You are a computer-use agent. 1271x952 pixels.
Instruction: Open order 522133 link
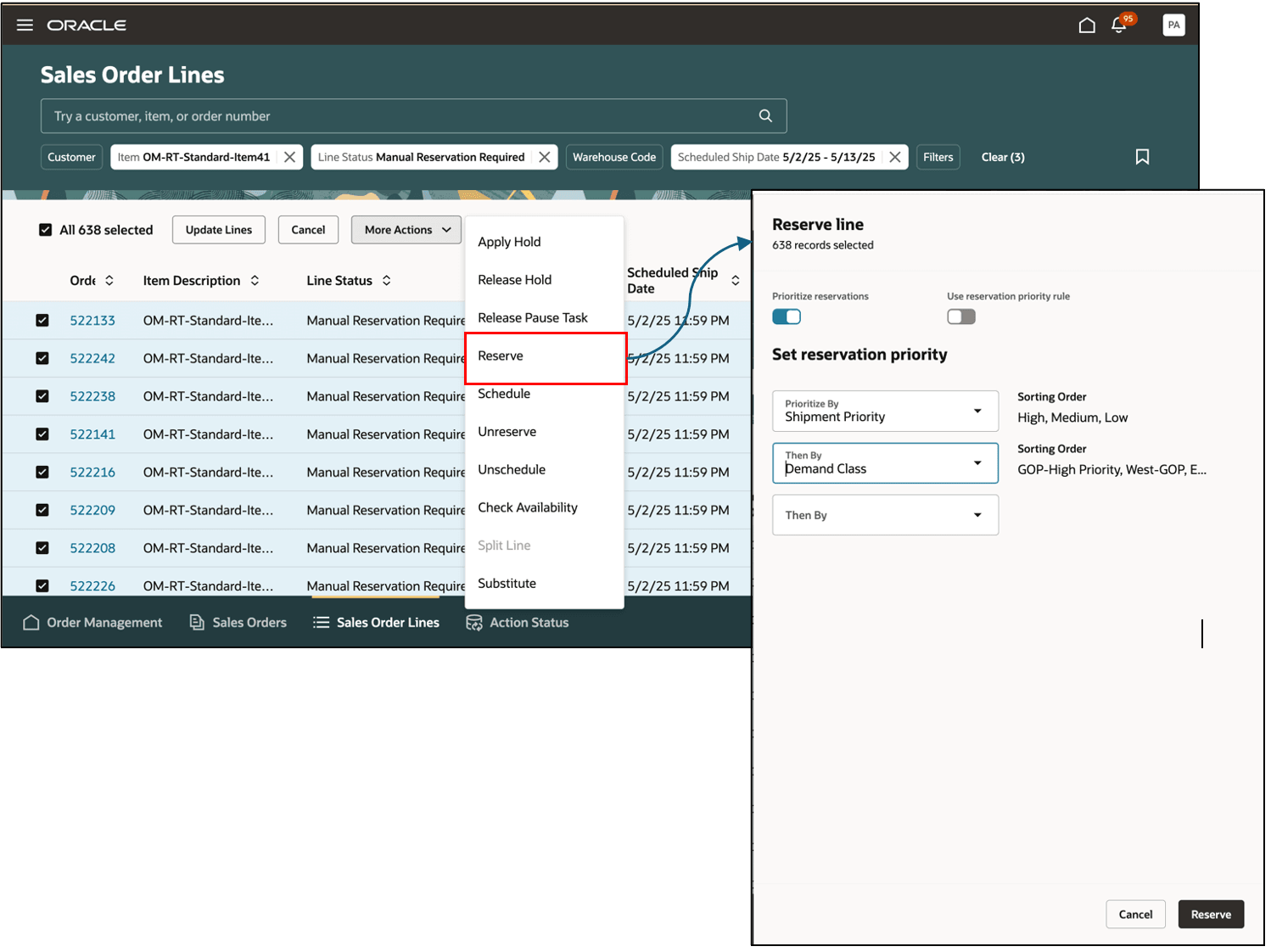coord(92,321)
